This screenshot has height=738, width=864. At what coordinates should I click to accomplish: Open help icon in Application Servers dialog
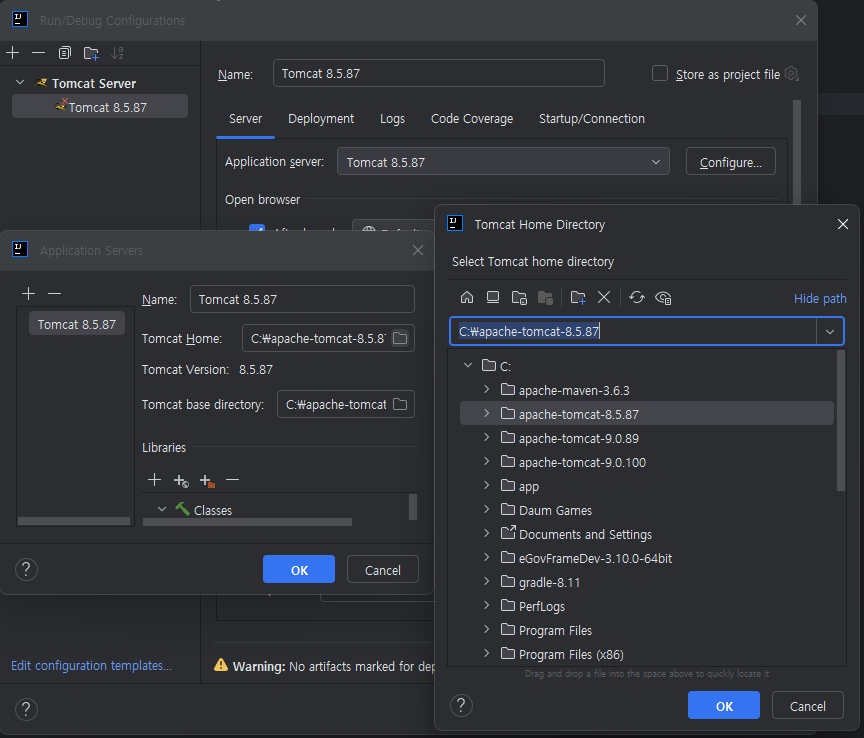pos(26,569)
